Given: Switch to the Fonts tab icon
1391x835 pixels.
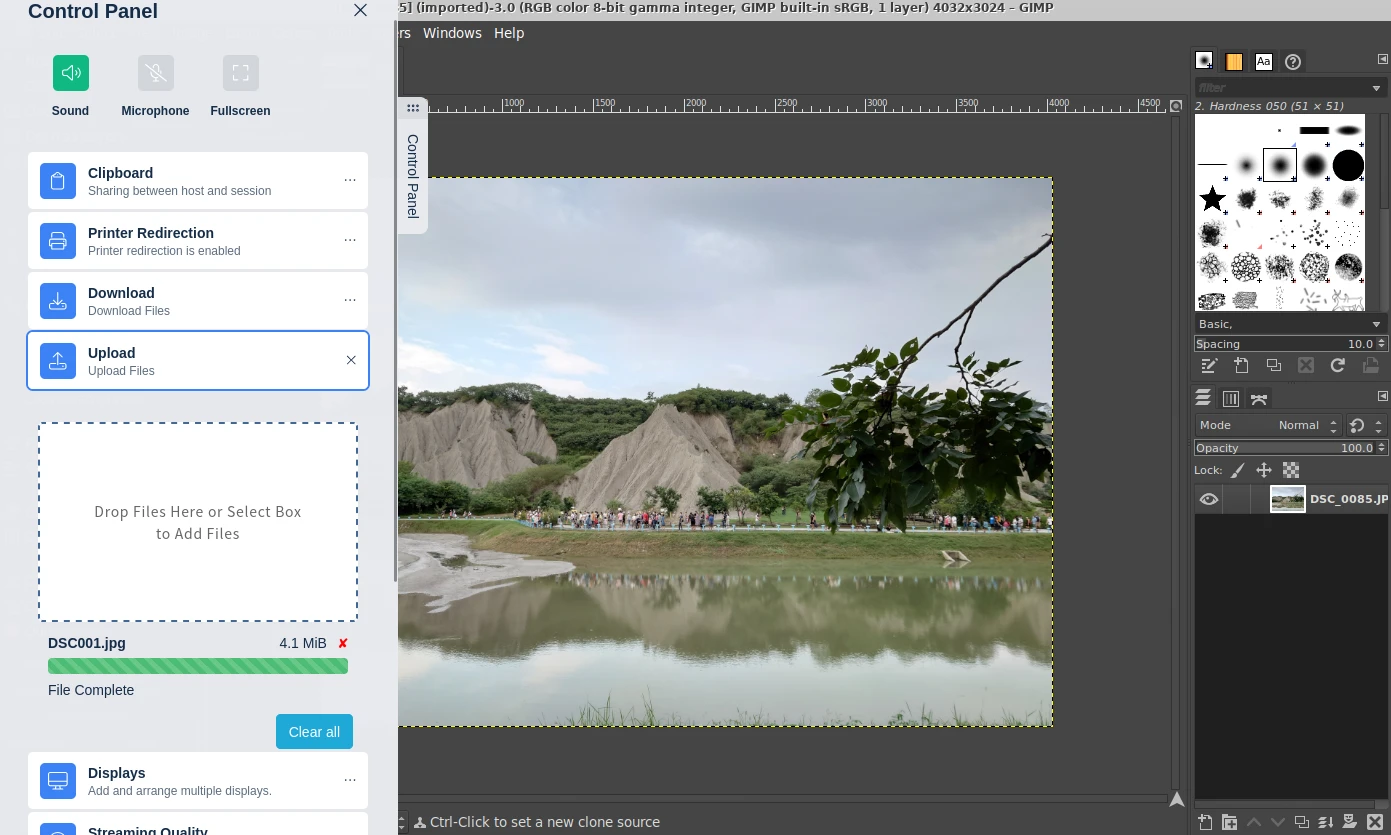Looking at the screenshot, I should pyautogui.click(x=1264, y=62).
